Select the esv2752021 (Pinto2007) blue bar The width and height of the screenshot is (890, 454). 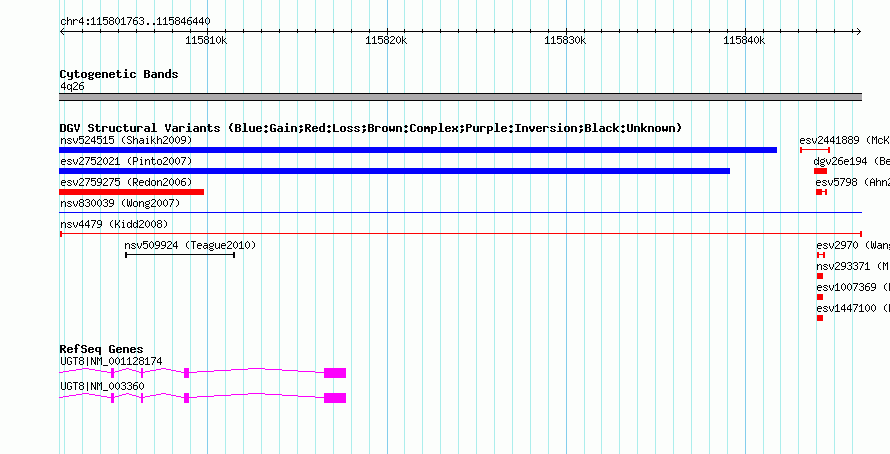(394, 171)
